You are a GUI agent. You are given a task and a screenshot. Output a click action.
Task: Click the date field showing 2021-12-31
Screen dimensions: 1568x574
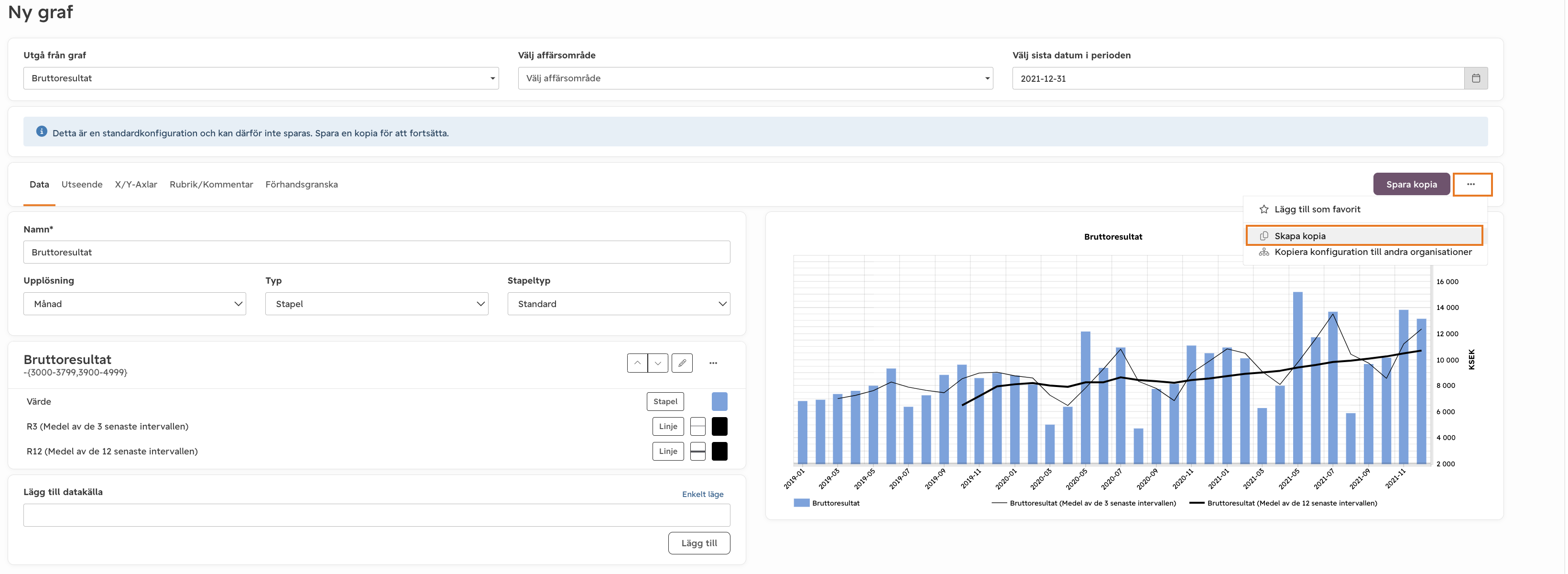[1238, 78]
